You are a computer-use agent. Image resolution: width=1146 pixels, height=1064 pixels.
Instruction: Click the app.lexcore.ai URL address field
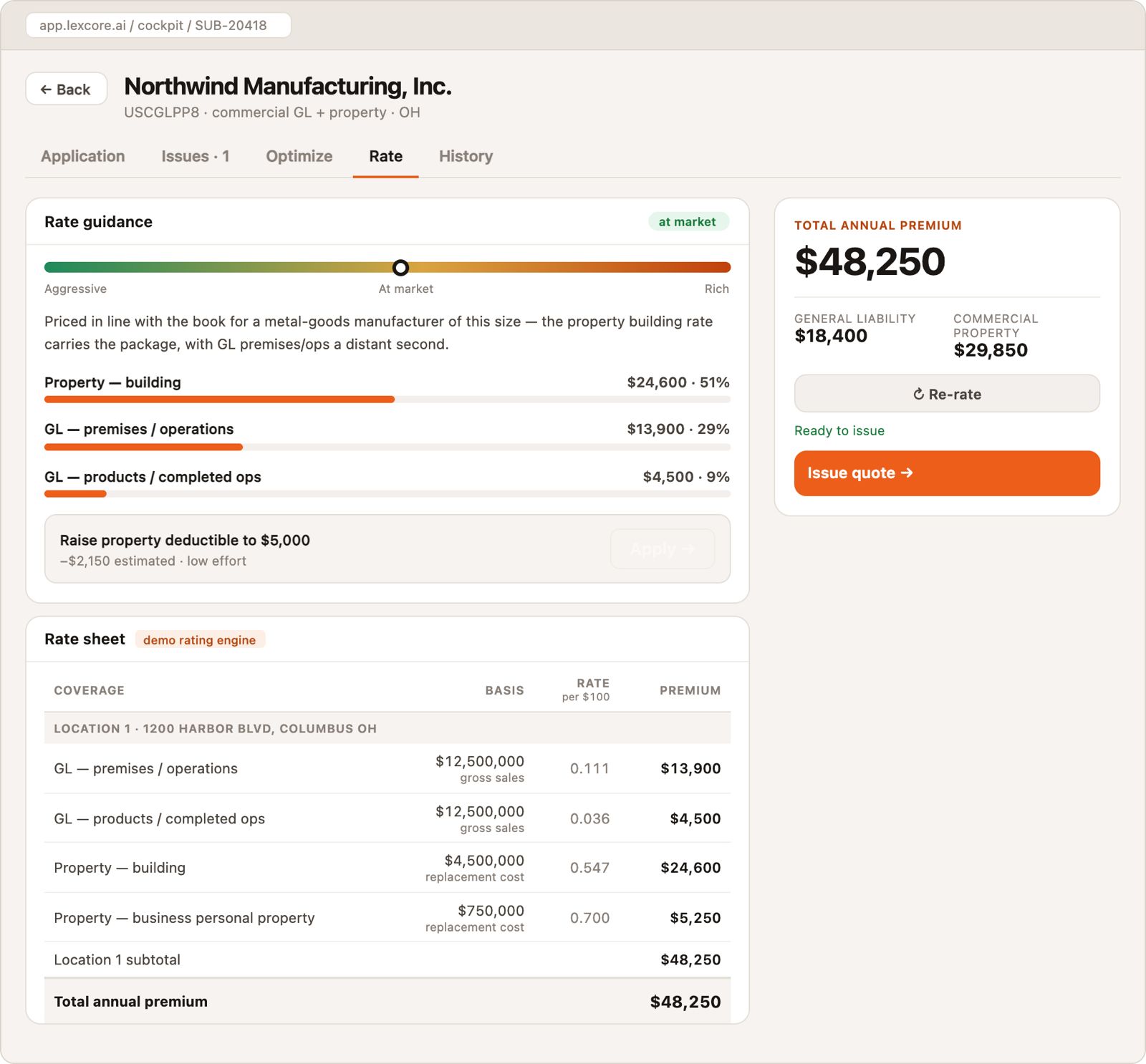pos(158,25)
